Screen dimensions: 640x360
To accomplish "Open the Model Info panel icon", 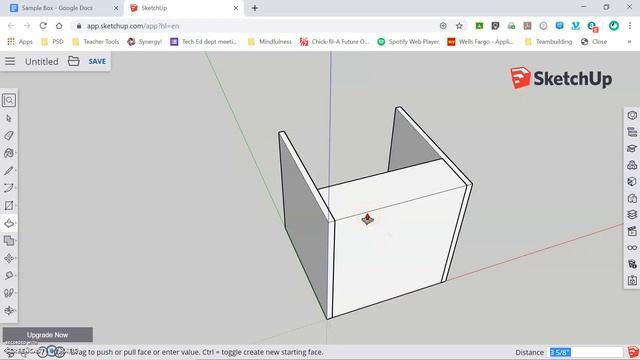I will (x=632, y=280).
